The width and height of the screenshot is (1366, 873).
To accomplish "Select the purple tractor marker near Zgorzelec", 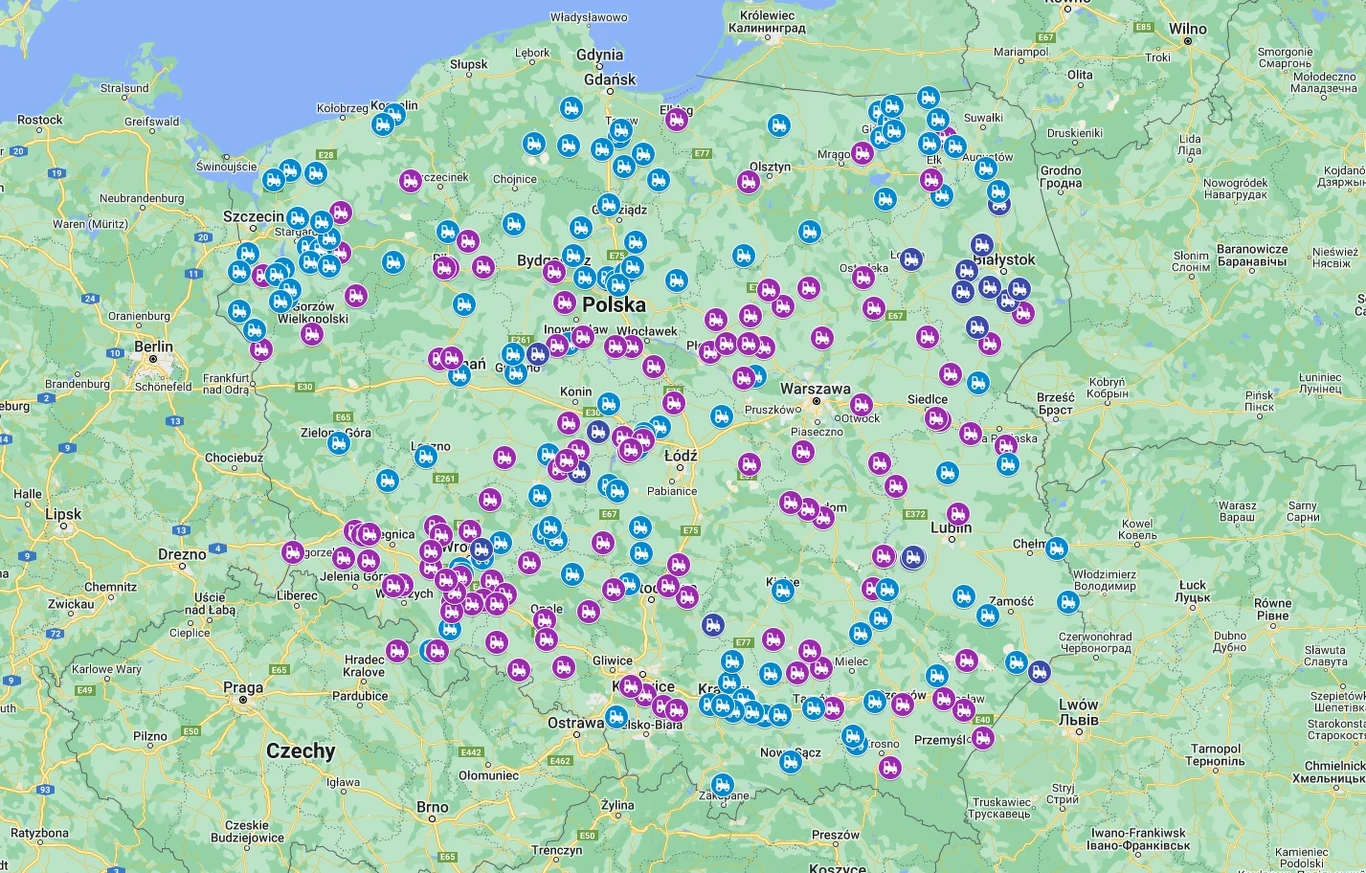I will click(292, 552).
